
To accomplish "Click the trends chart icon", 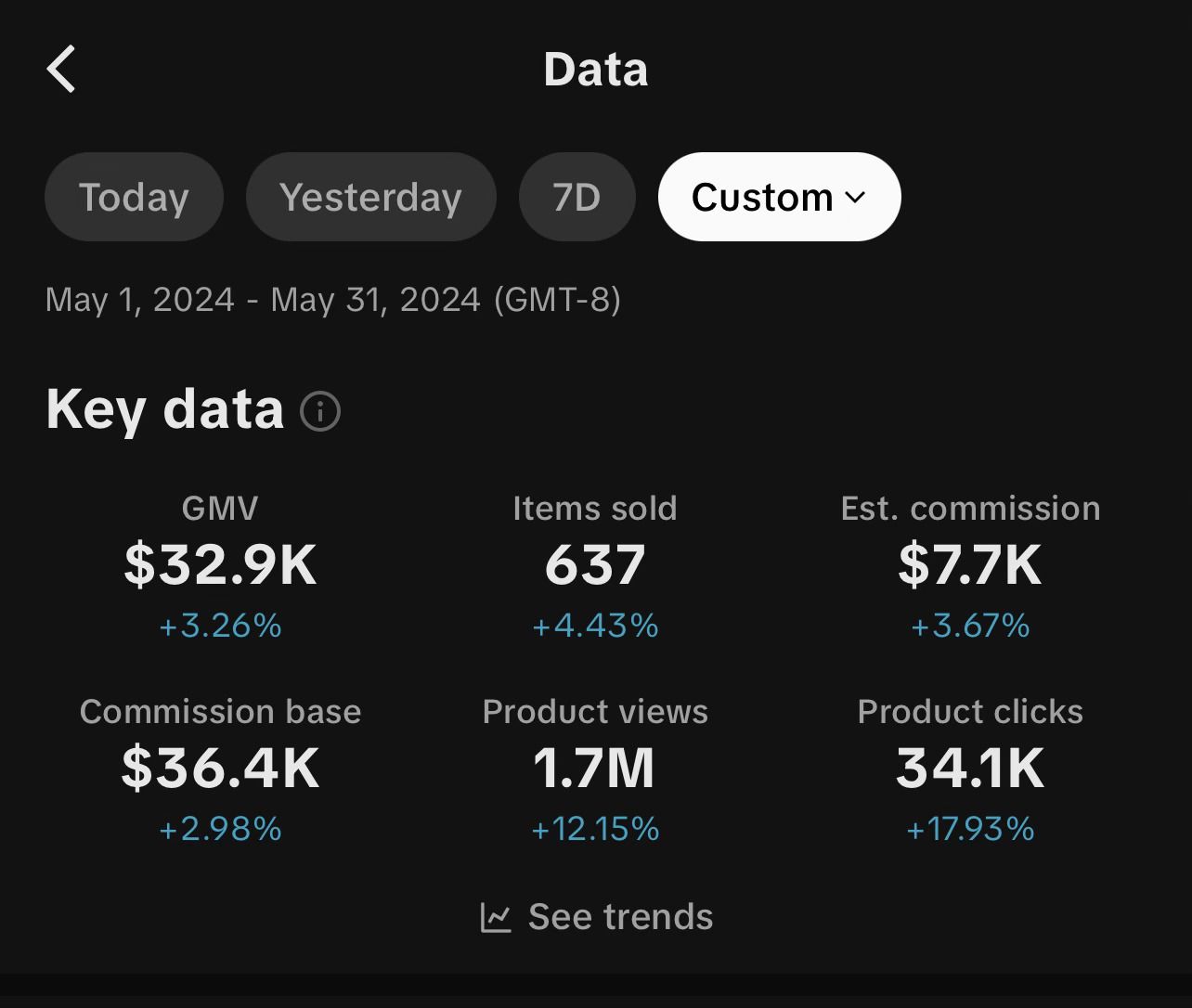I will coord(496,918).
